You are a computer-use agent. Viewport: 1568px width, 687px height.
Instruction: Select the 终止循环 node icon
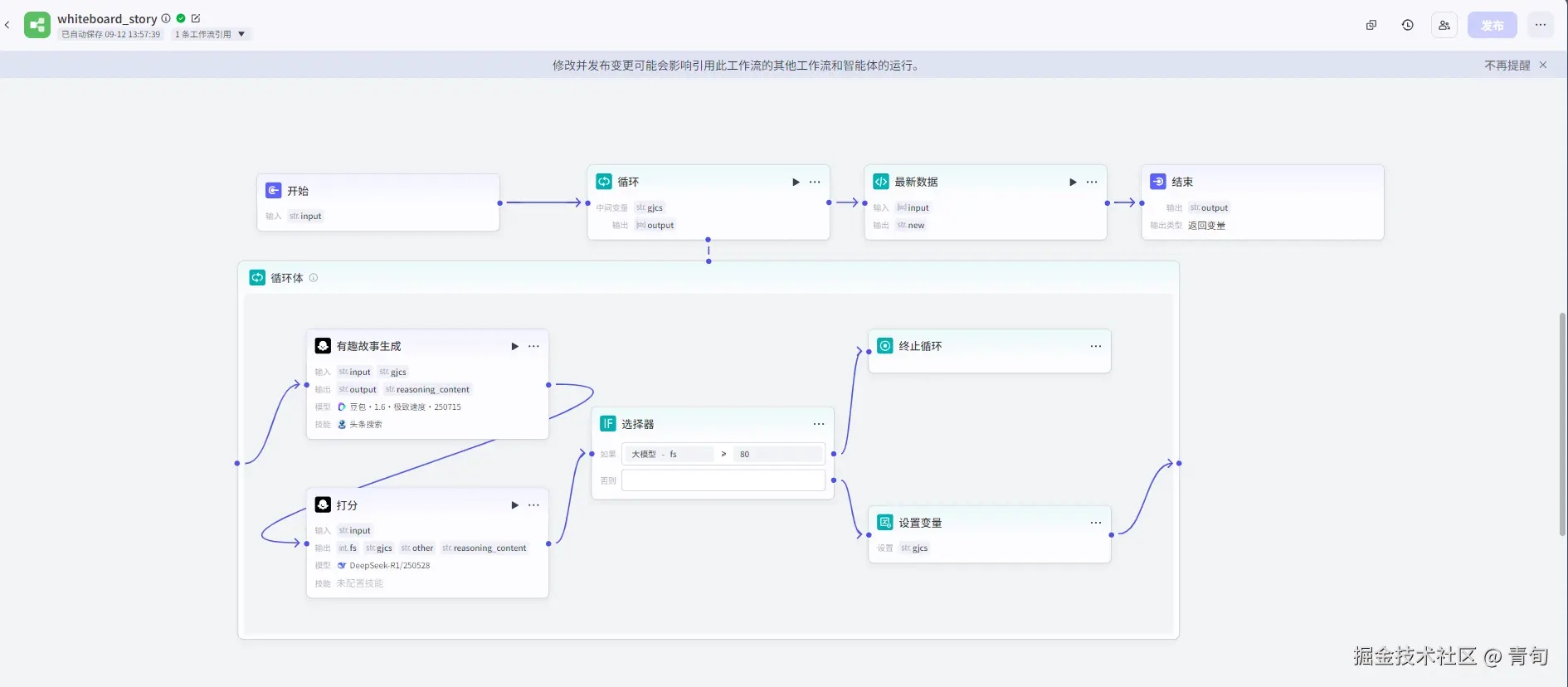pyautogui.click(x=885, y=345)
